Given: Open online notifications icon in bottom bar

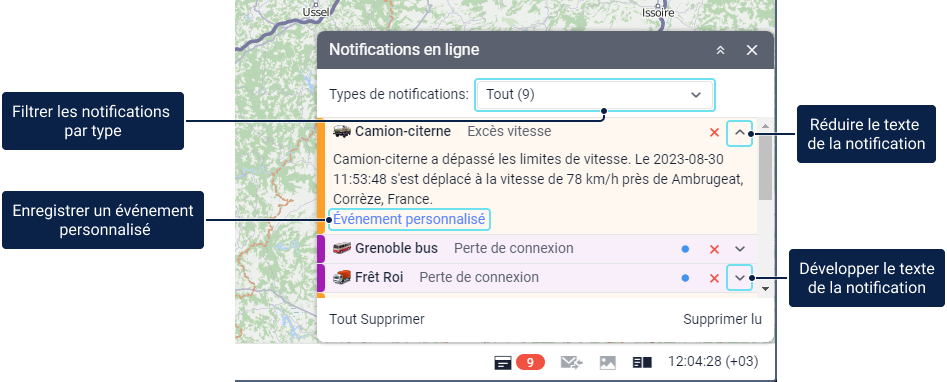Looking at the screenshot, I should 502,363.
